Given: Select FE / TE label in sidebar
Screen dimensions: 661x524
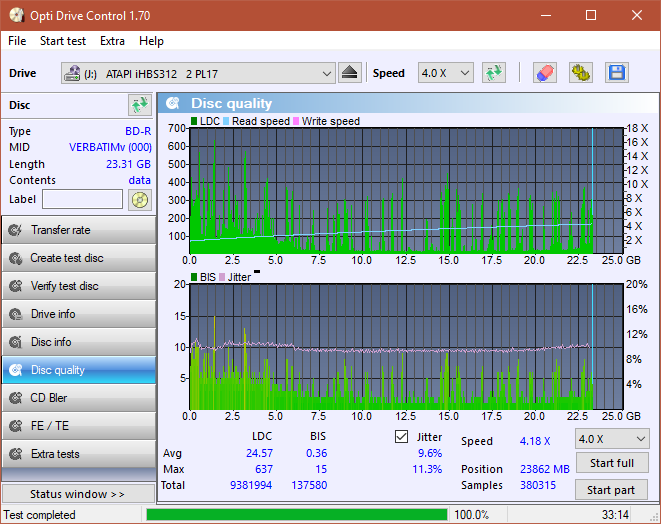Looking at the screenshot, I should pos(50,426).
